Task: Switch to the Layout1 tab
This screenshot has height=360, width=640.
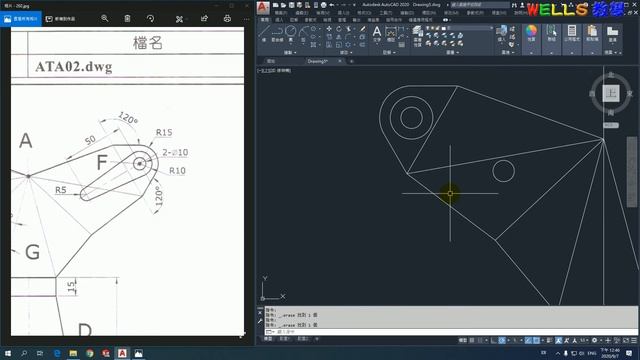Action: [x=284, y=339]
